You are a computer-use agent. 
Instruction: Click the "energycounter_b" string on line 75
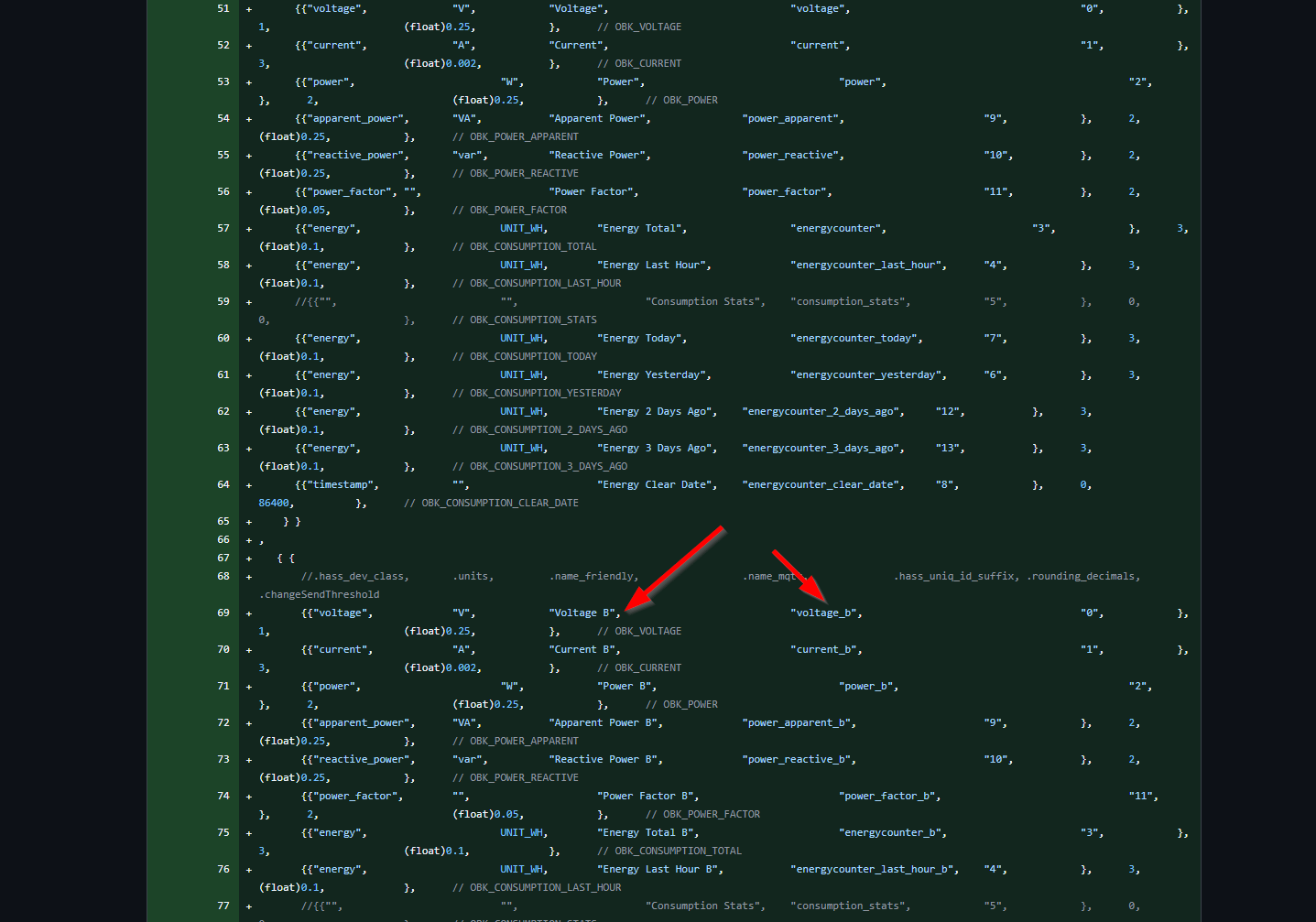891,832
